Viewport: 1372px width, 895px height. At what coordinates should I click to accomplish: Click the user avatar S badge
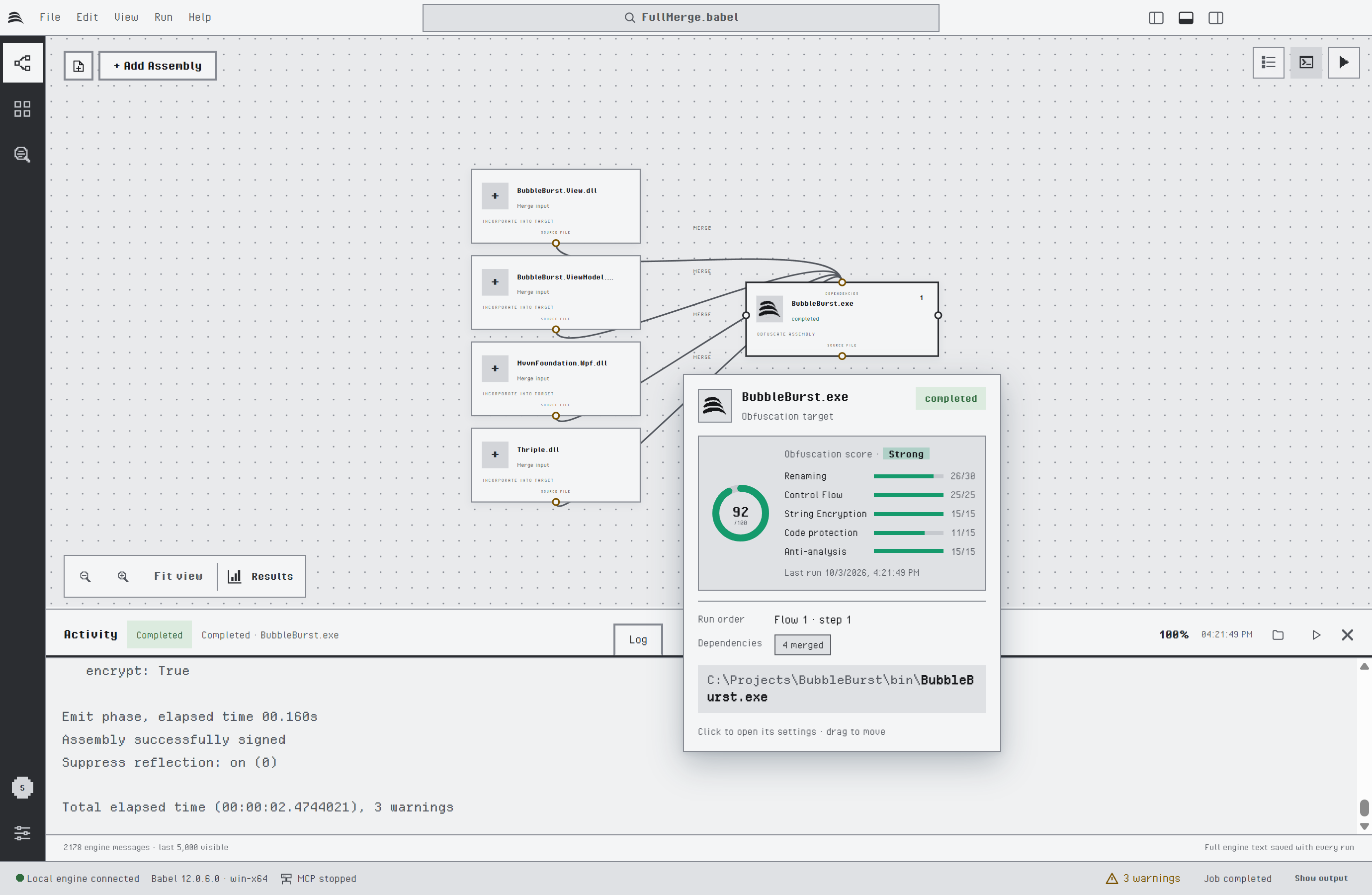(x=22, y=788)
